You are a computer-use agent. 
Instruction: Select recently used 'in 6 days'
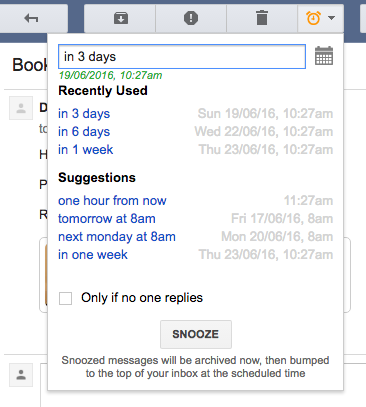84,132
